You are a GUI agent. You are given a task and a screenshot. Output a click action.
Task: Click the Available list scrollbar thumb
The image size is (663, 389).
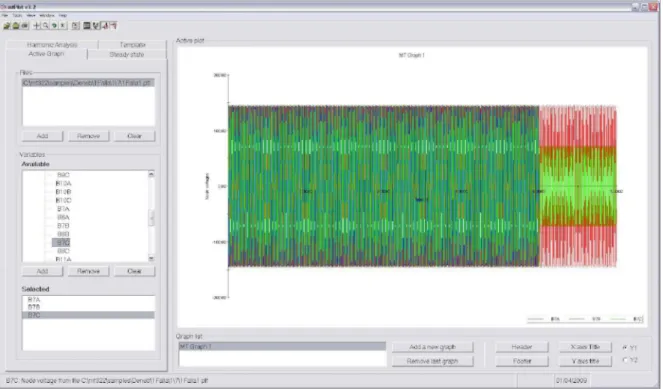click(x=151, y=219)
